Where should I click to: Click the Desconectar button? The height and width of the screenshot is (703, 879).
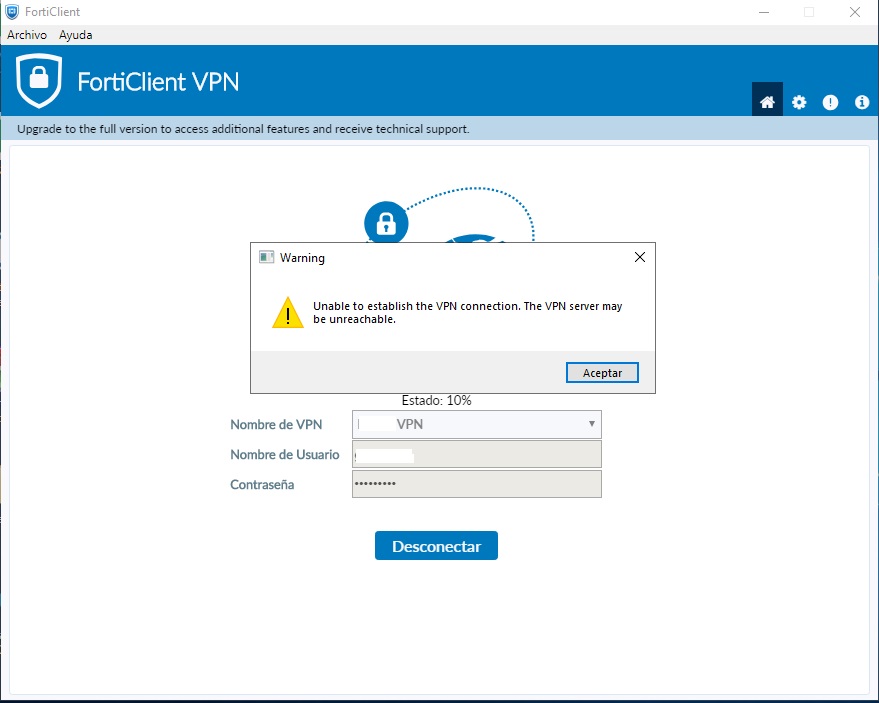(436, 546)
